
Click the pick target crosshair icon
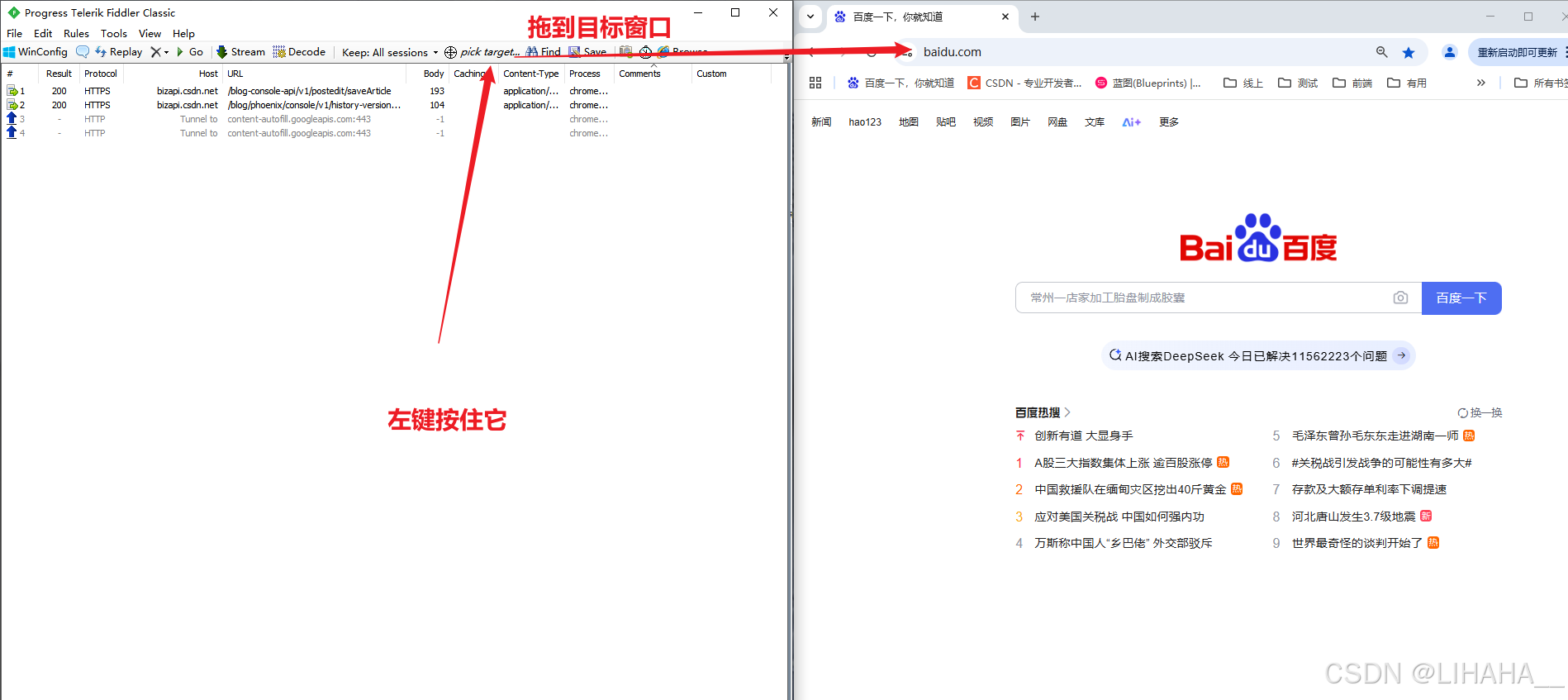pos(450,52)
